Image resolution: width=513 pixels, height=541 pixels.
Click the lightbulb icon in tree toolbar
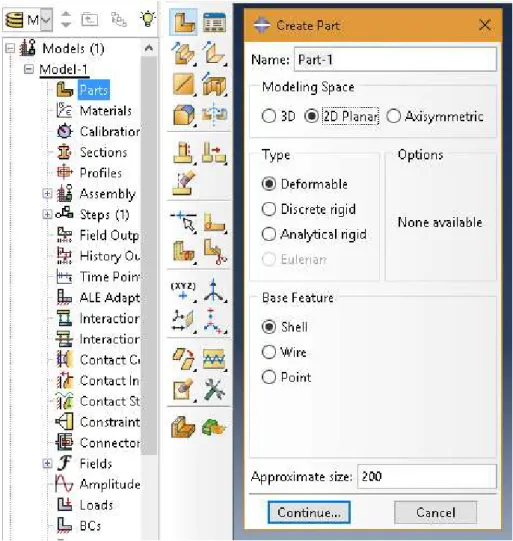(148, 19)
